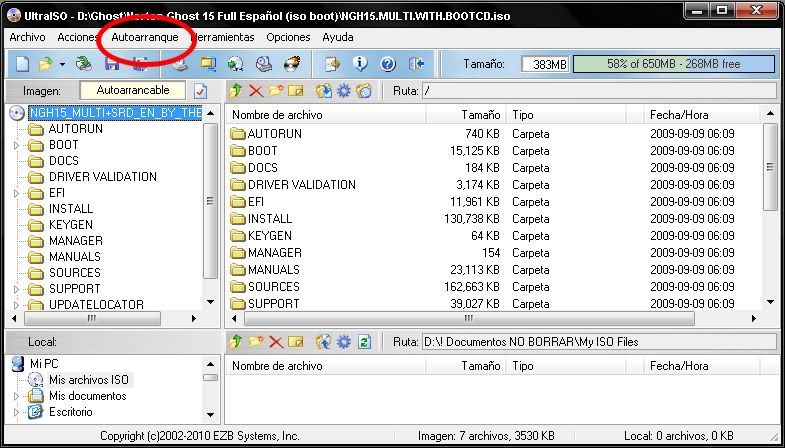
Task: Click the red Delete X in Local pane
Action: tap(276, 342)
